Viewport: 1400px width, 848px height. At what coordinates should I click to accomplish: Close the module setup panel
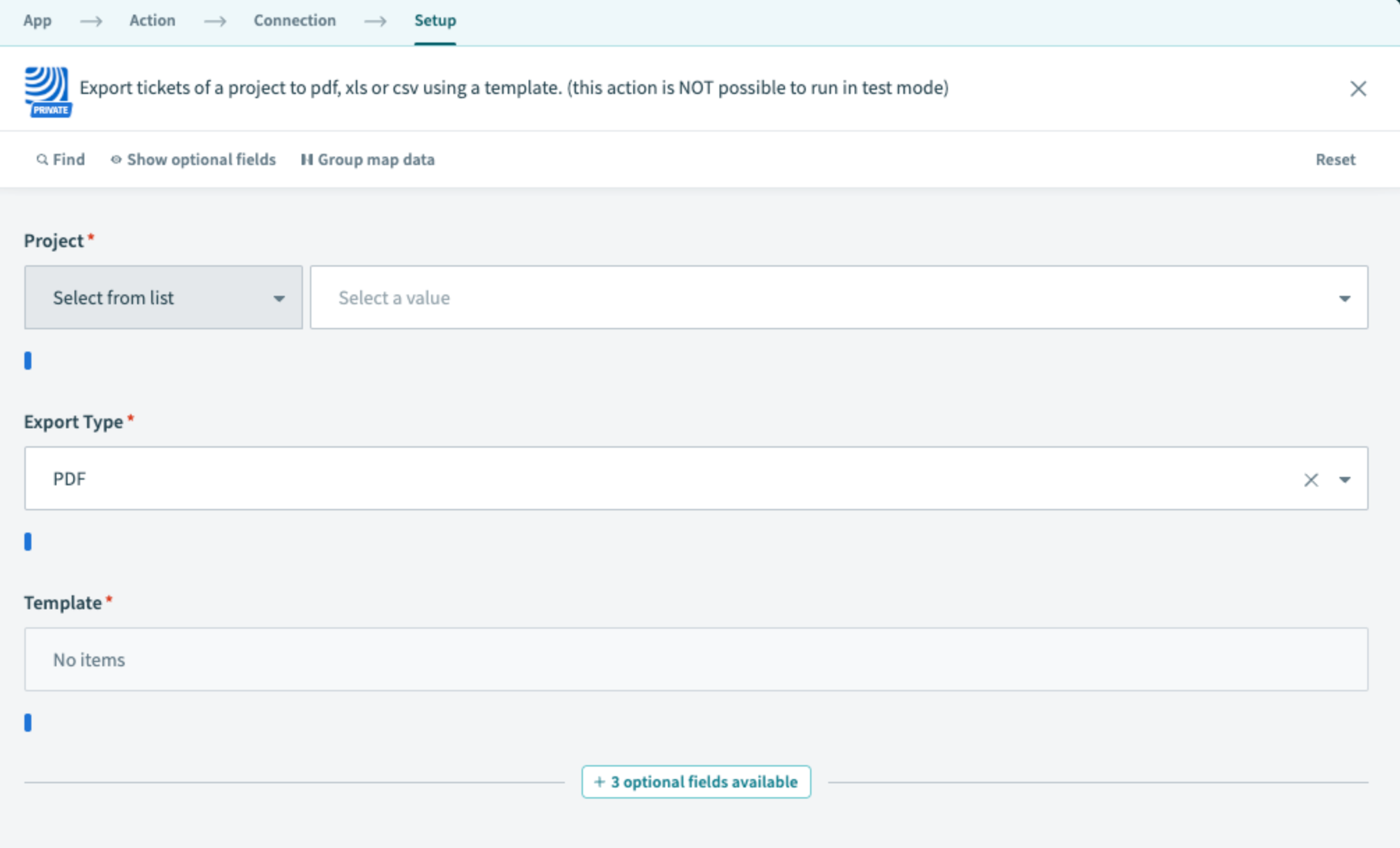pos(1358,88)
